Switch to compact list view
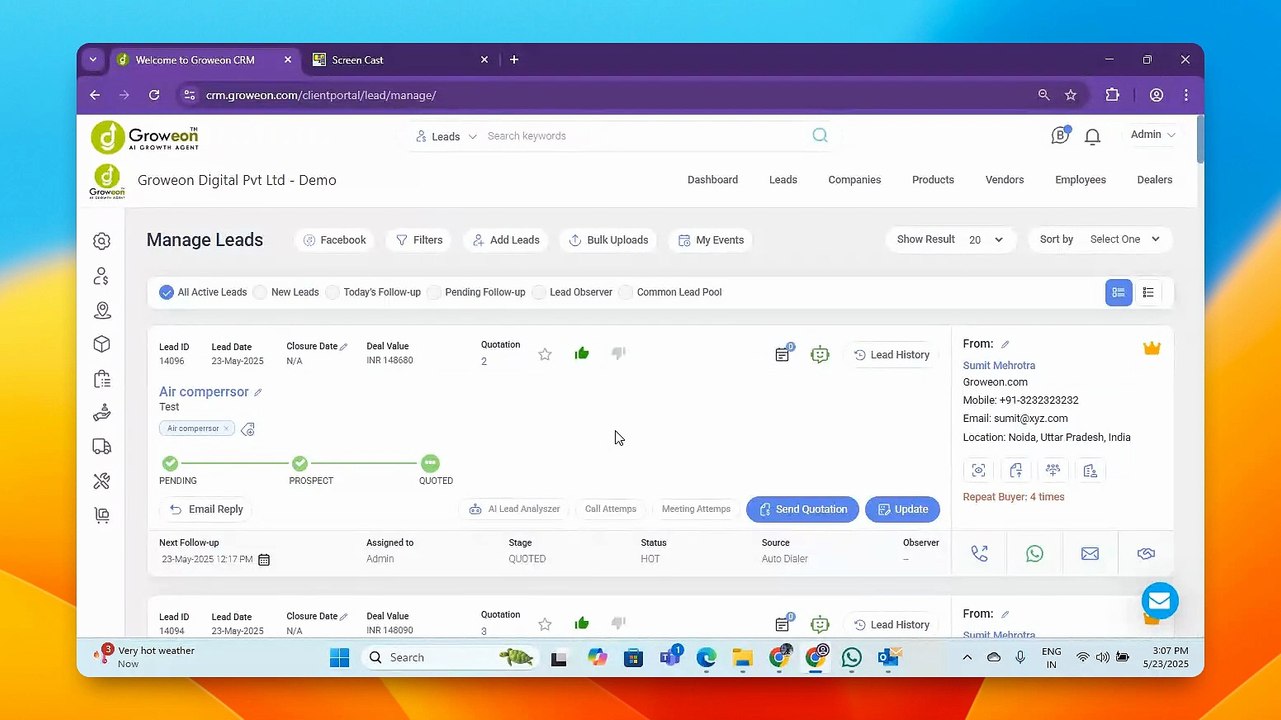 pyautogui.click(x=1148, y=292)
